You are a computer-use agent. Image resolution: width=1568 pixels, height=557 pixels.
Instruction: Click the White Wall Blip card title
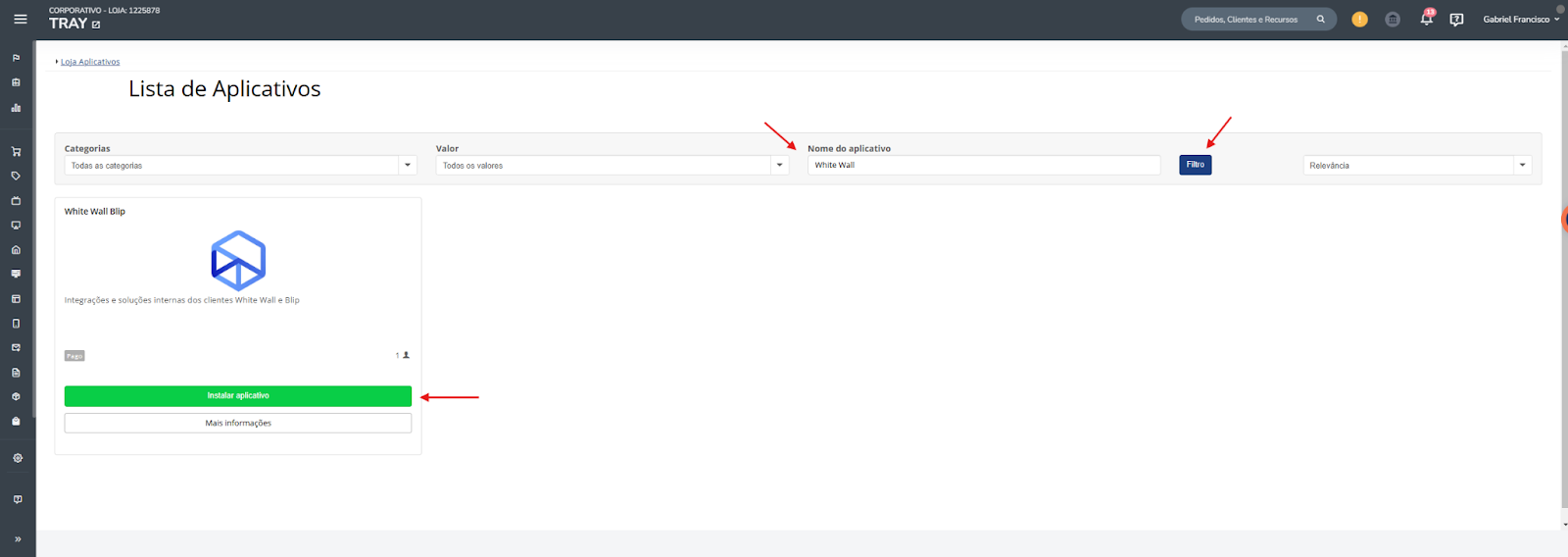click(x=95, y=211)
